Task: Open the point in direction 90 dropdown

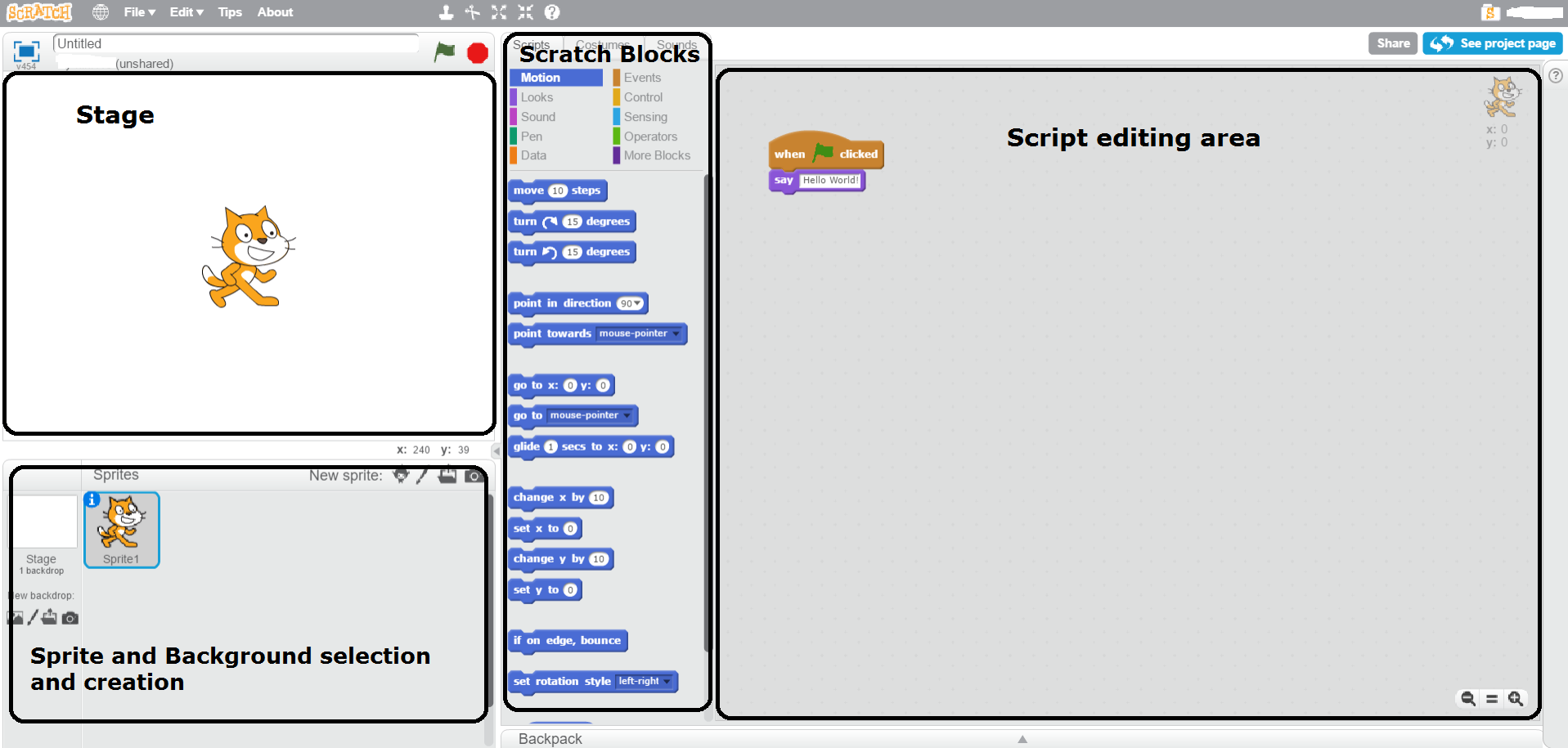Action: (637, 303)
